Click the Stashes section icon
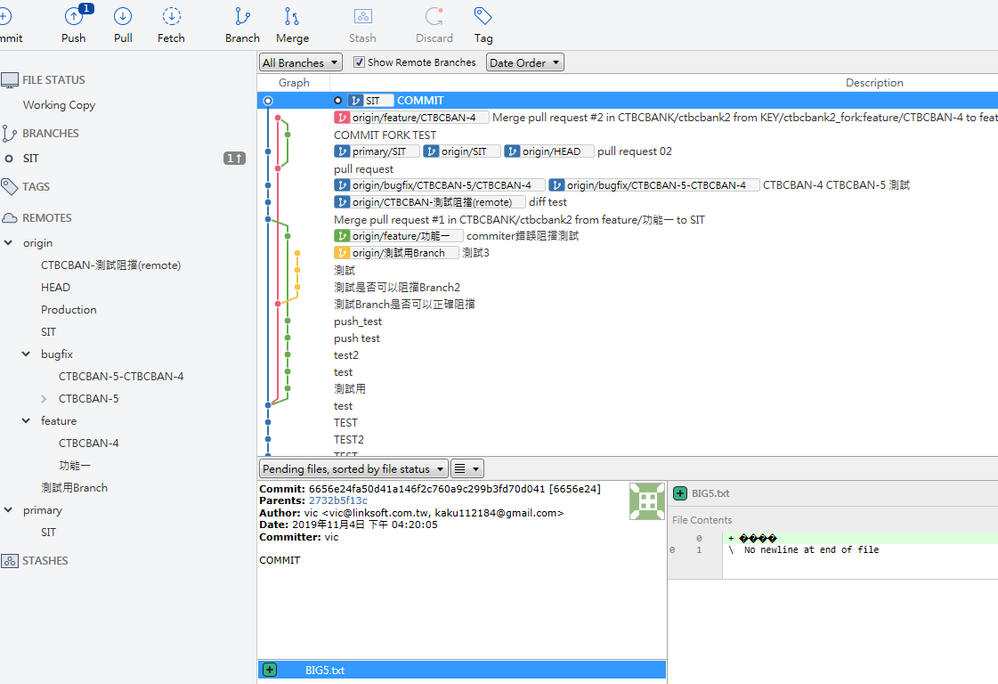This screenshot has width=998, height=684. click(x=10, y=561)
